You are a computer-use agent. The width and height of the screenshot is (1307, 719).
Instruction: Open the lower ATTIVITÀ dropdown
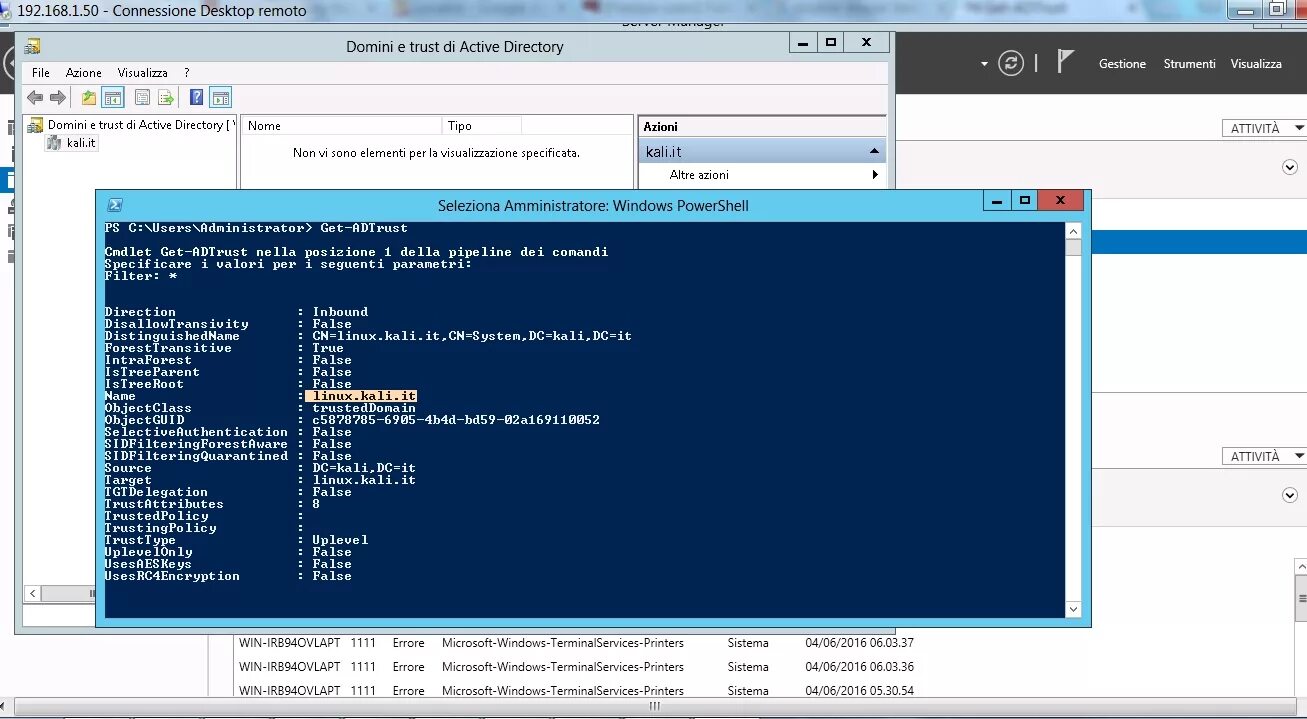pyautogui.click(x=1264, y=456)
